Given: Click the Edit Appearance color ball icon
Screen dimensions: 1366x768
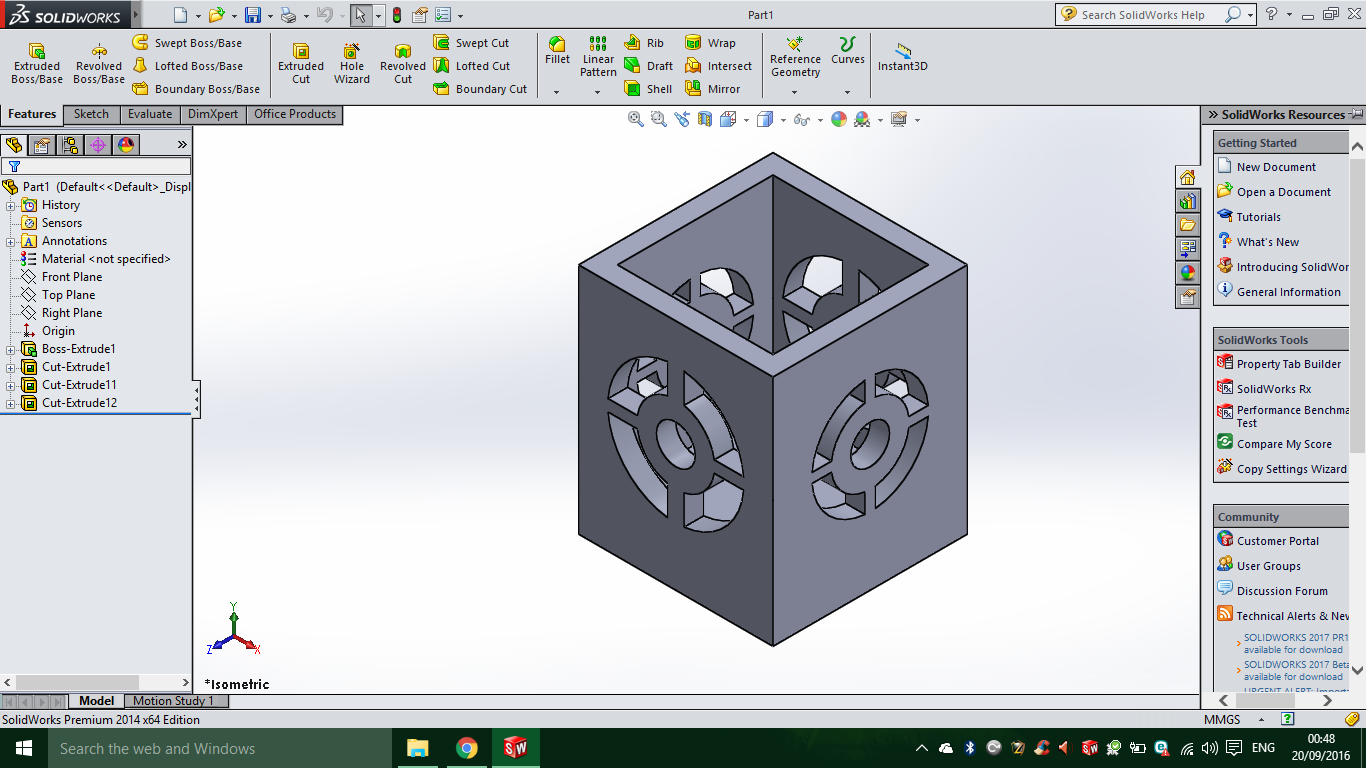Looking at the screenshot, I should click(x=838, y=119).
